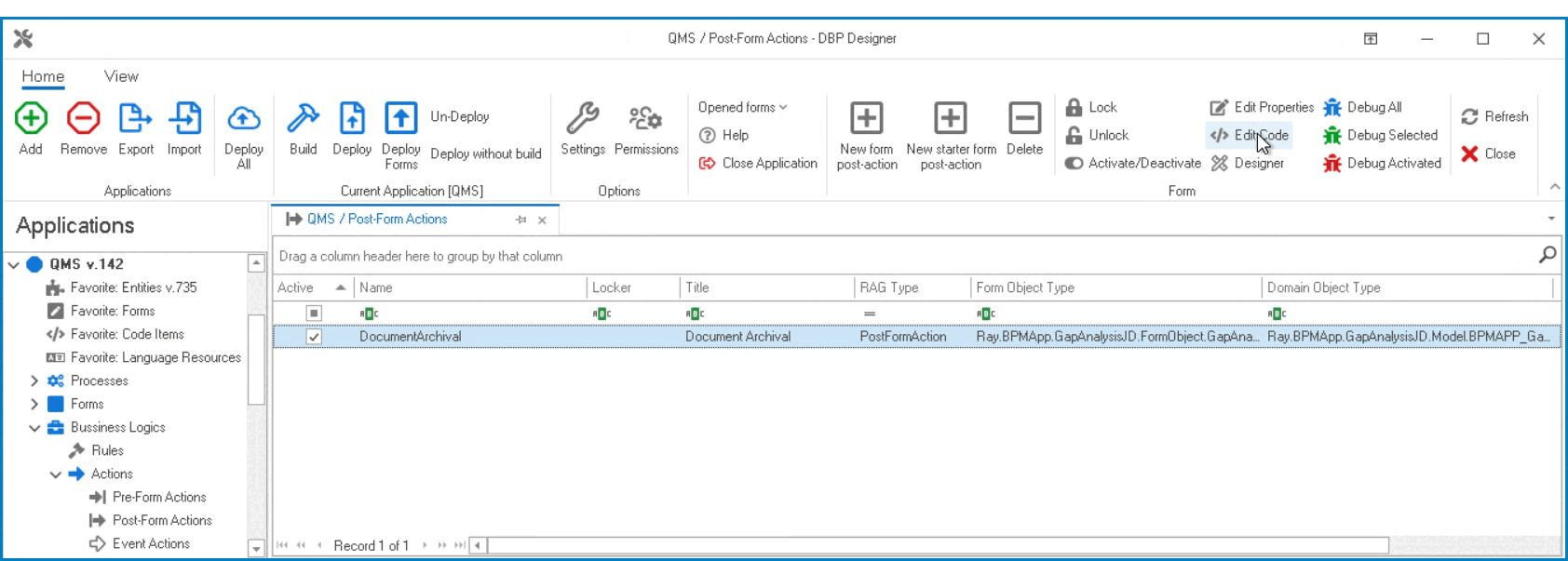Open Help from the ribbon
The image size is (1568, 561).
coord(723,135)
